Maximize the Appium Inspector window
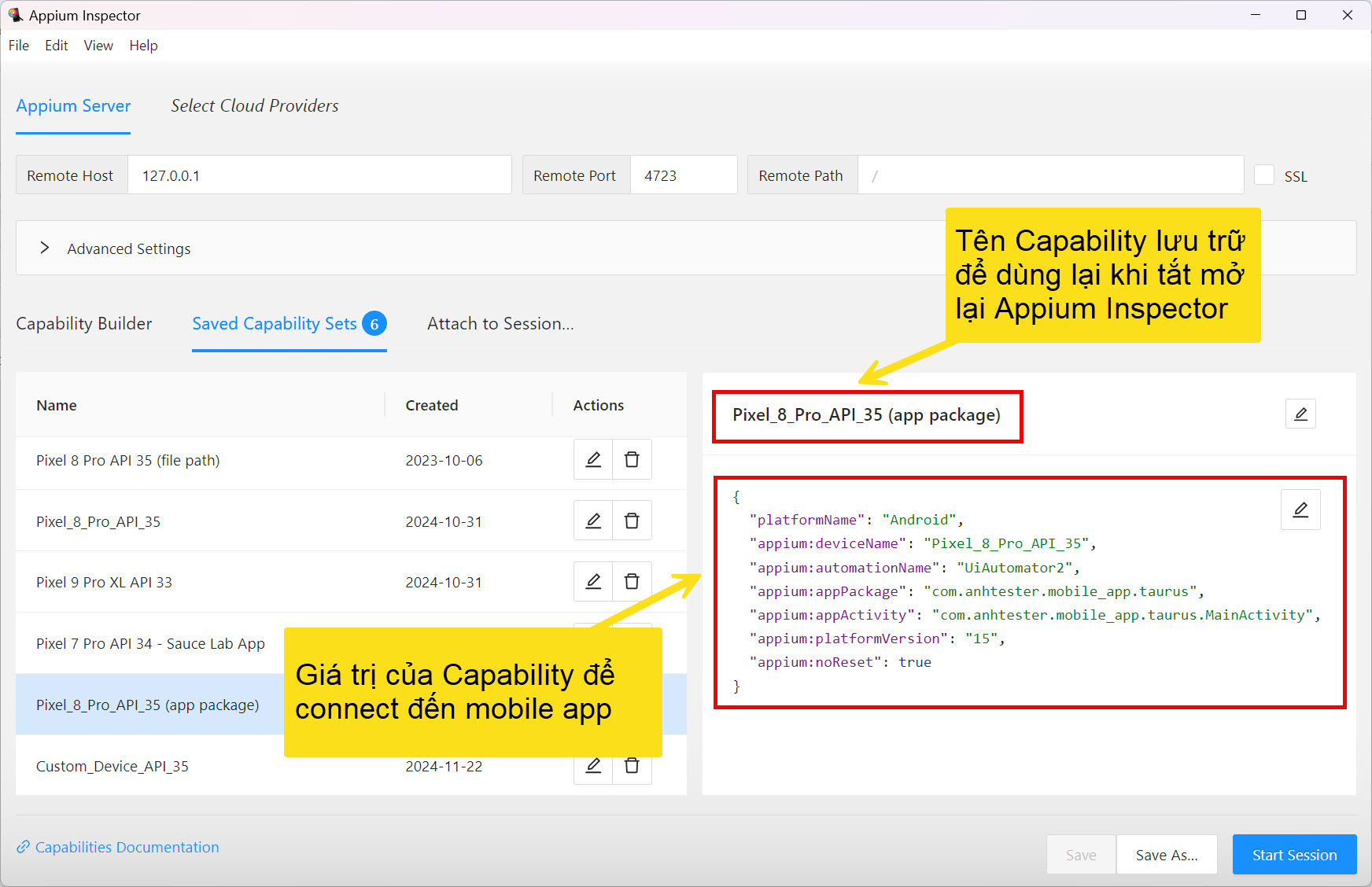Image resolution: width=1372 pixels, height=887 pixels. tap(1301, 15)
